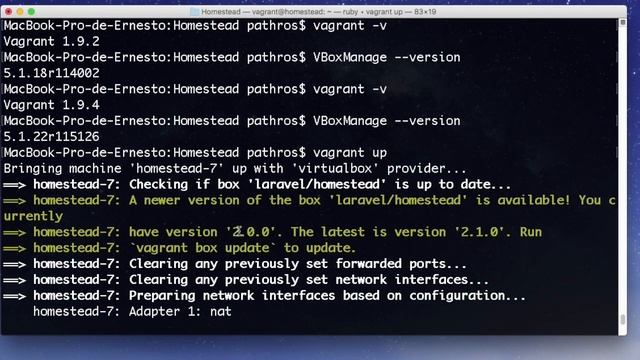Click the second 'VBoxManage --version' command
The image size is (640, 360).
pyautogui.click(x=387, y=121)
